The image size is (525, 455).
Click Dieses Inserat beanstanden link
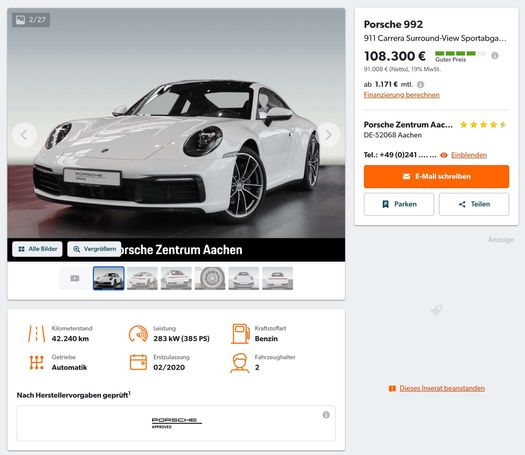pos(442,388)
